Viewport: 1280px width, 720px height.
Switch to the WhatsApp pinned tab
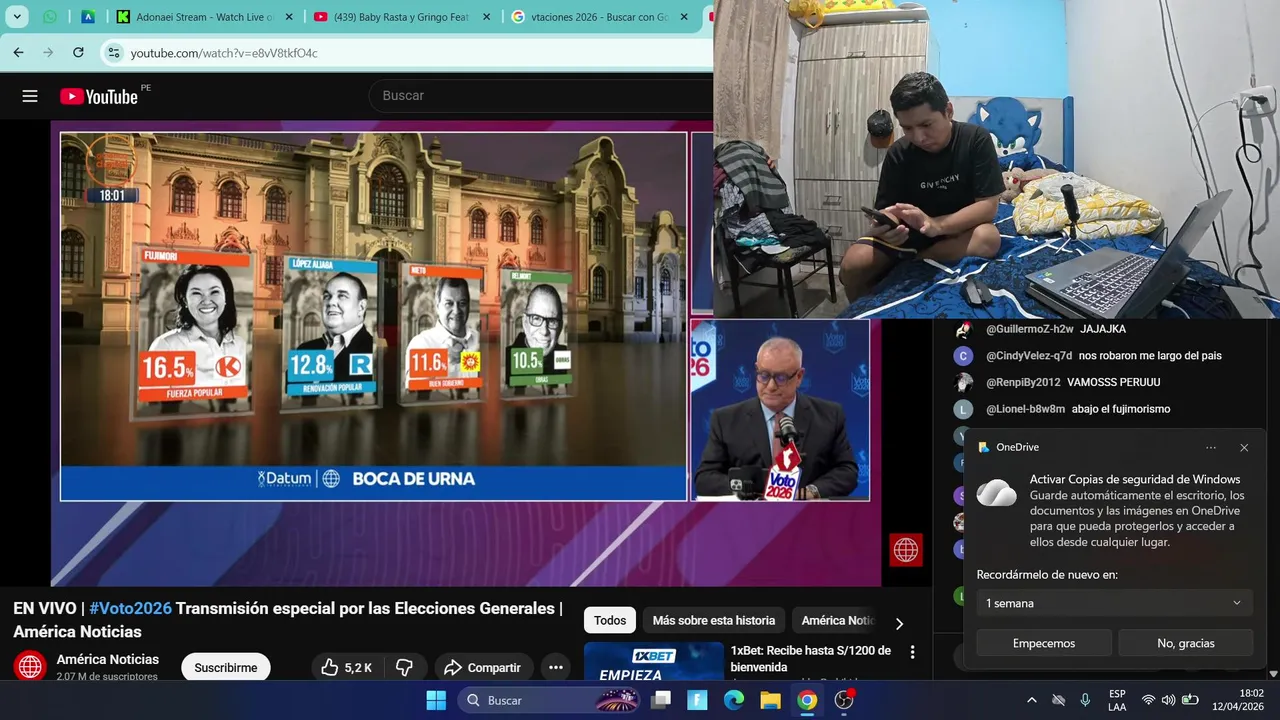50,17
